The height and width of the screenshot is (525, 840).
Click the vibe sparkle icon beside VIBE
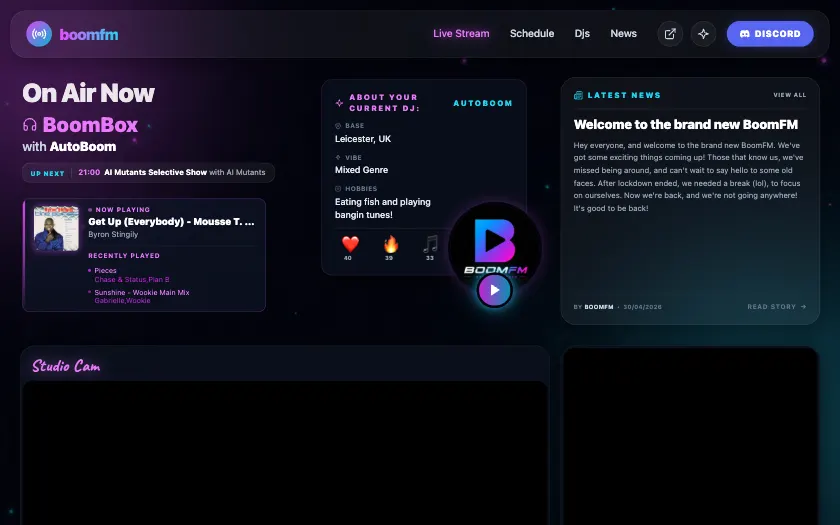[338, 158]
